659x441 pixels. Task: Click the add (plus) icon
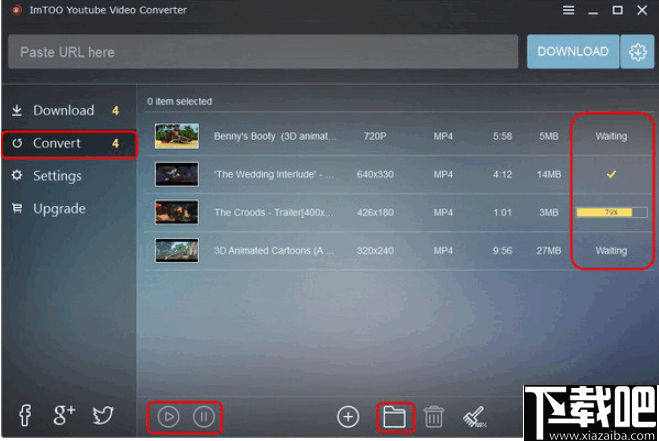point(348,417)
